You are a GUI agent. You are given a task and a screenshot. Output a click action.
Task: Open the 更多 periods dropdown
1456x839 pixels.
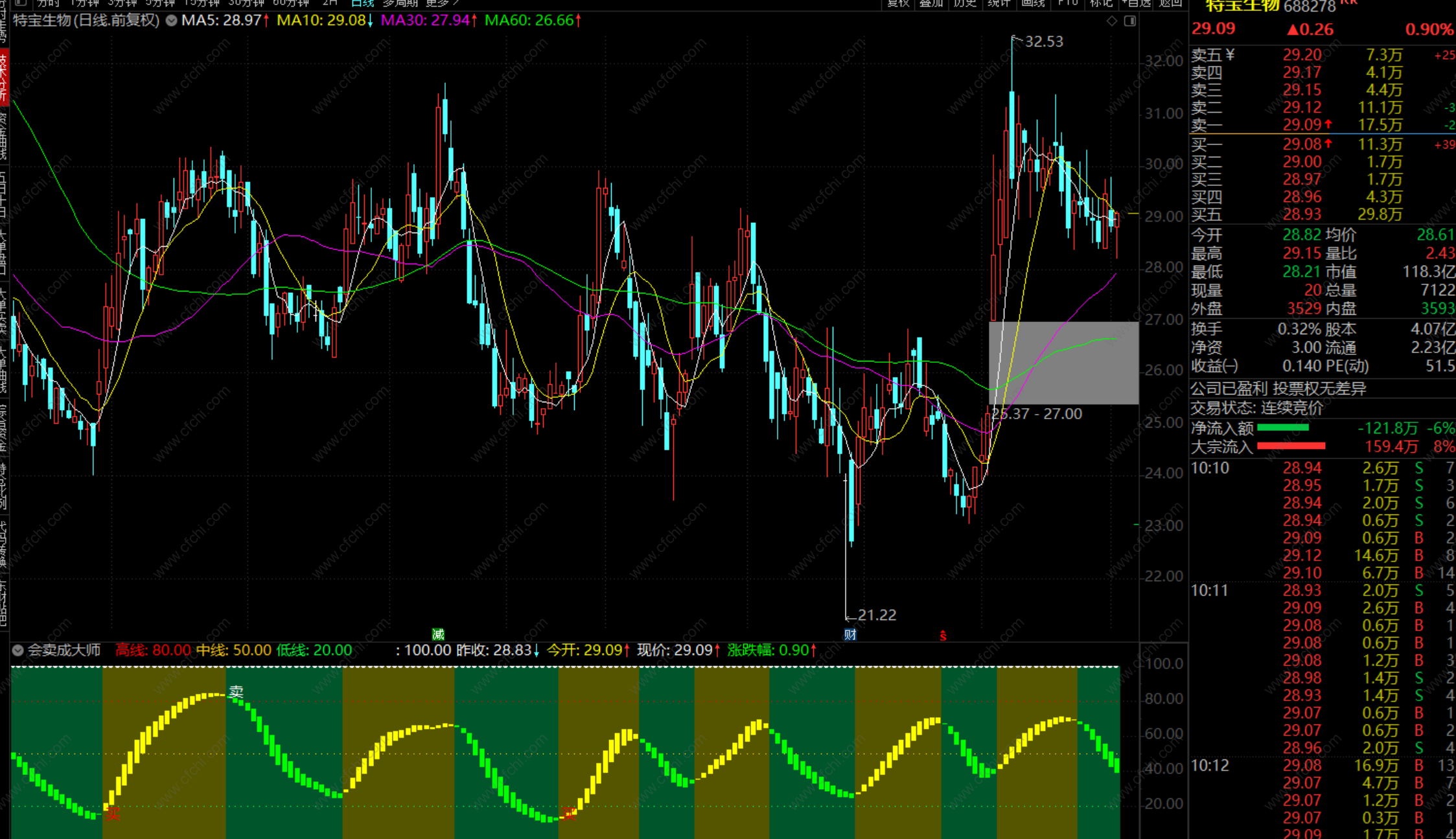click(441, 3)
